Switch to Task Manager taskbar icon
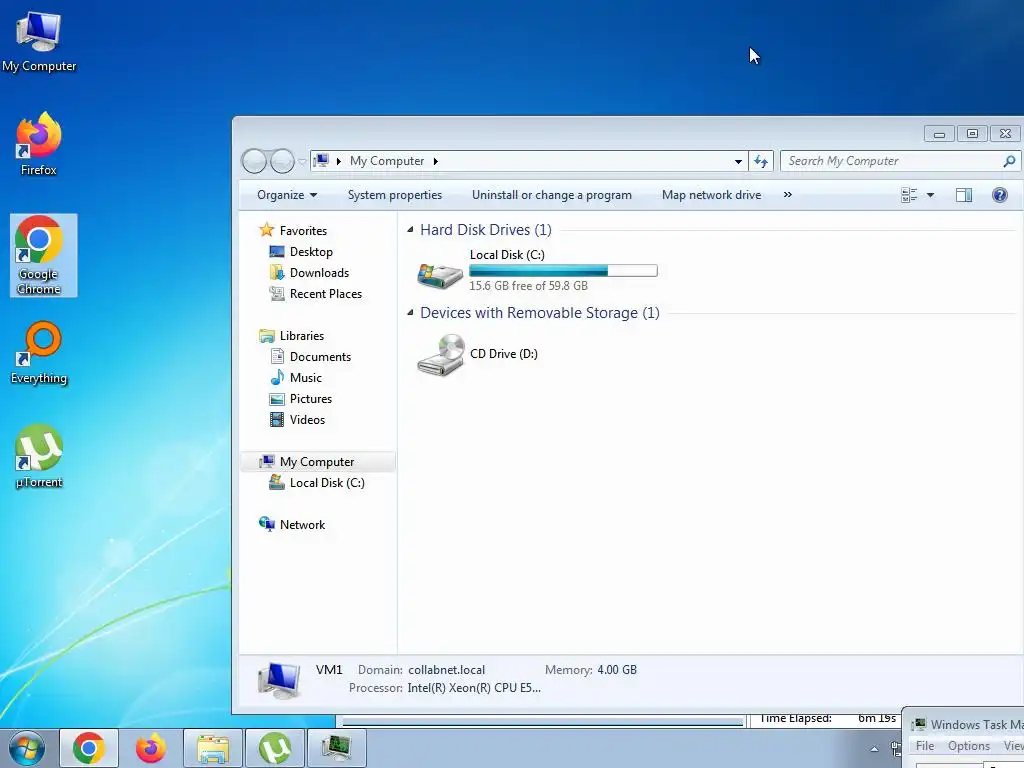1024x768 pixels. 337,748
